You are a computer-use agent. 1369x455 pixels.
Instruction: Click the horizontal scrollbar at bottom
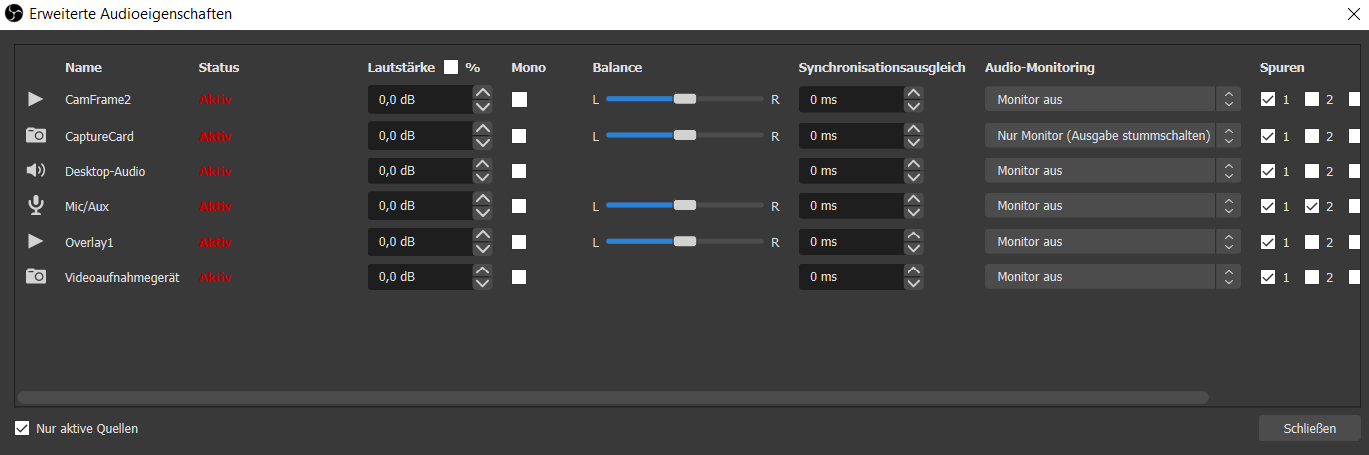click(612, 397)
